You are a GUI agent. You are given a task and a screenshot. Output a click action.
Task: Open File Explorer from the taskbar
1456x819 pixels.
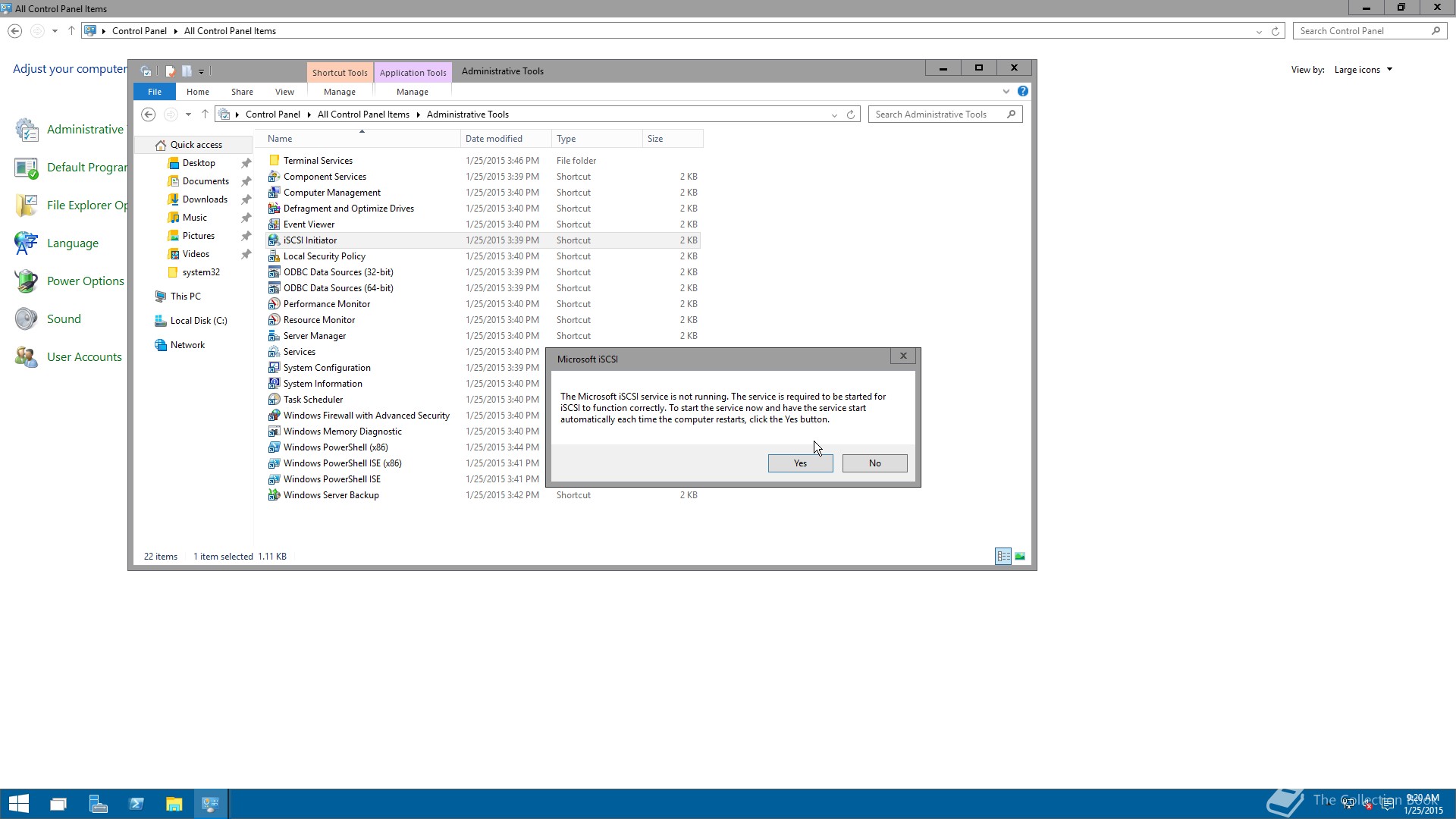pyautogui.click(x=174, y=804)
